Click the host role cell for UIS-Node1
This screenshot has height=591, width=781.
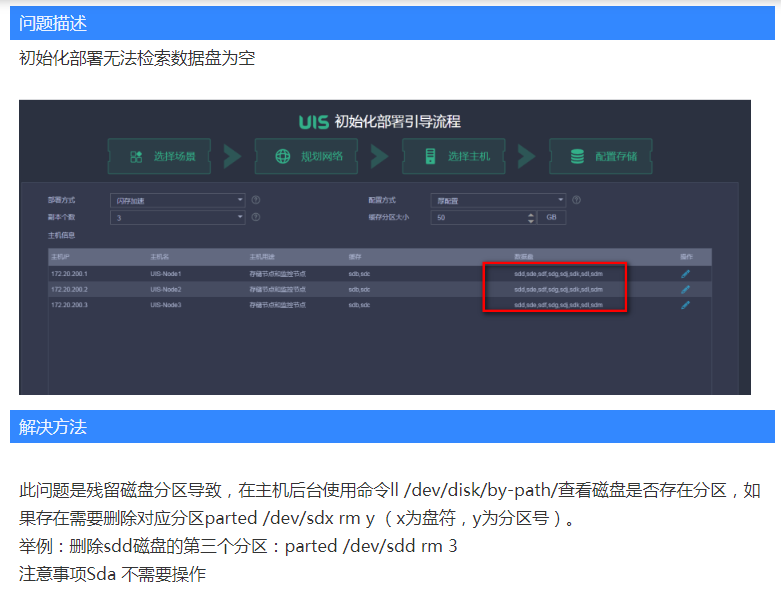(277, 274)
